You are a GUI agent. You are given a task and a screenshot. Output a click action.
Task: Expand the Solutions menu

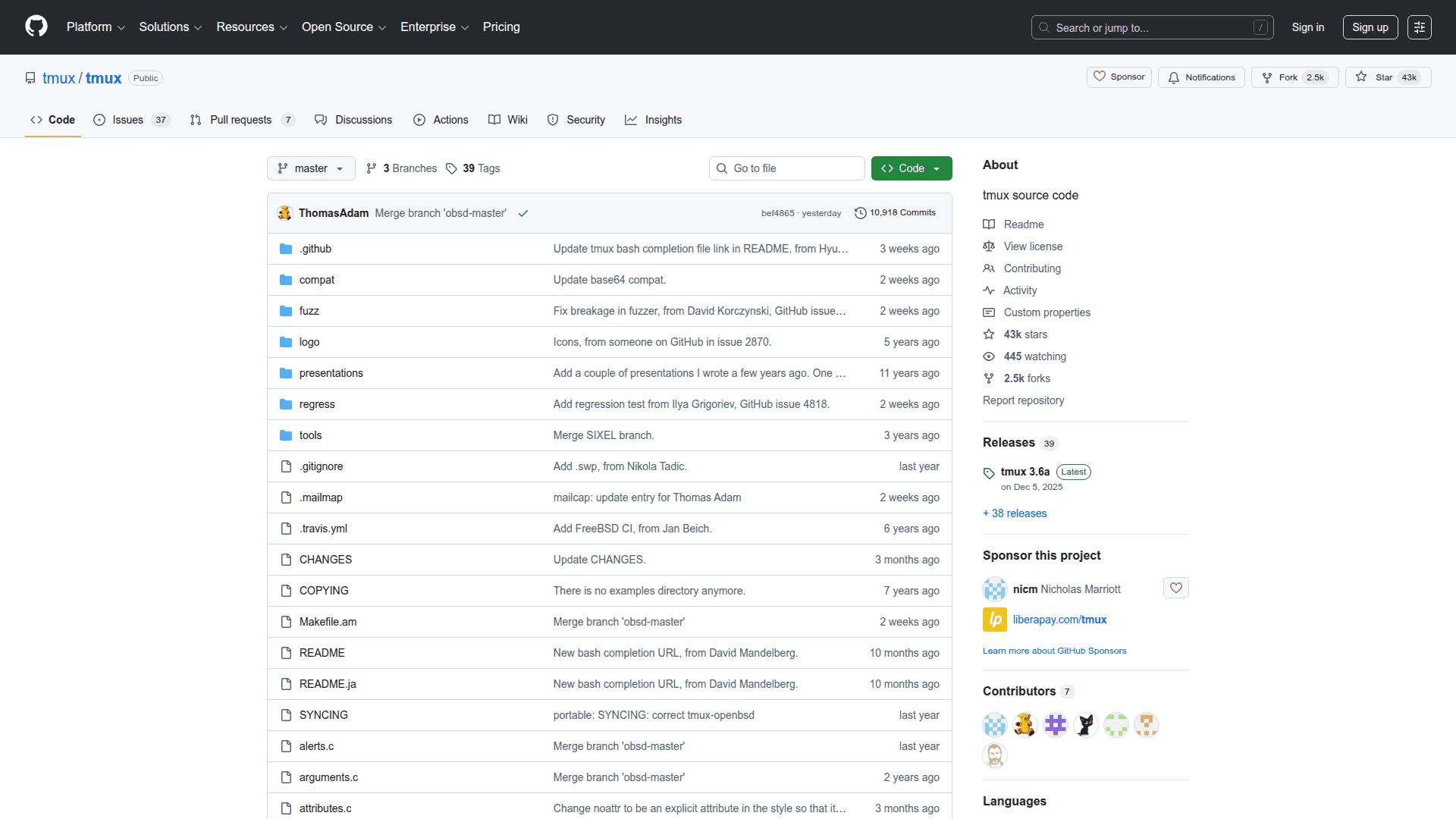point(171,27)
